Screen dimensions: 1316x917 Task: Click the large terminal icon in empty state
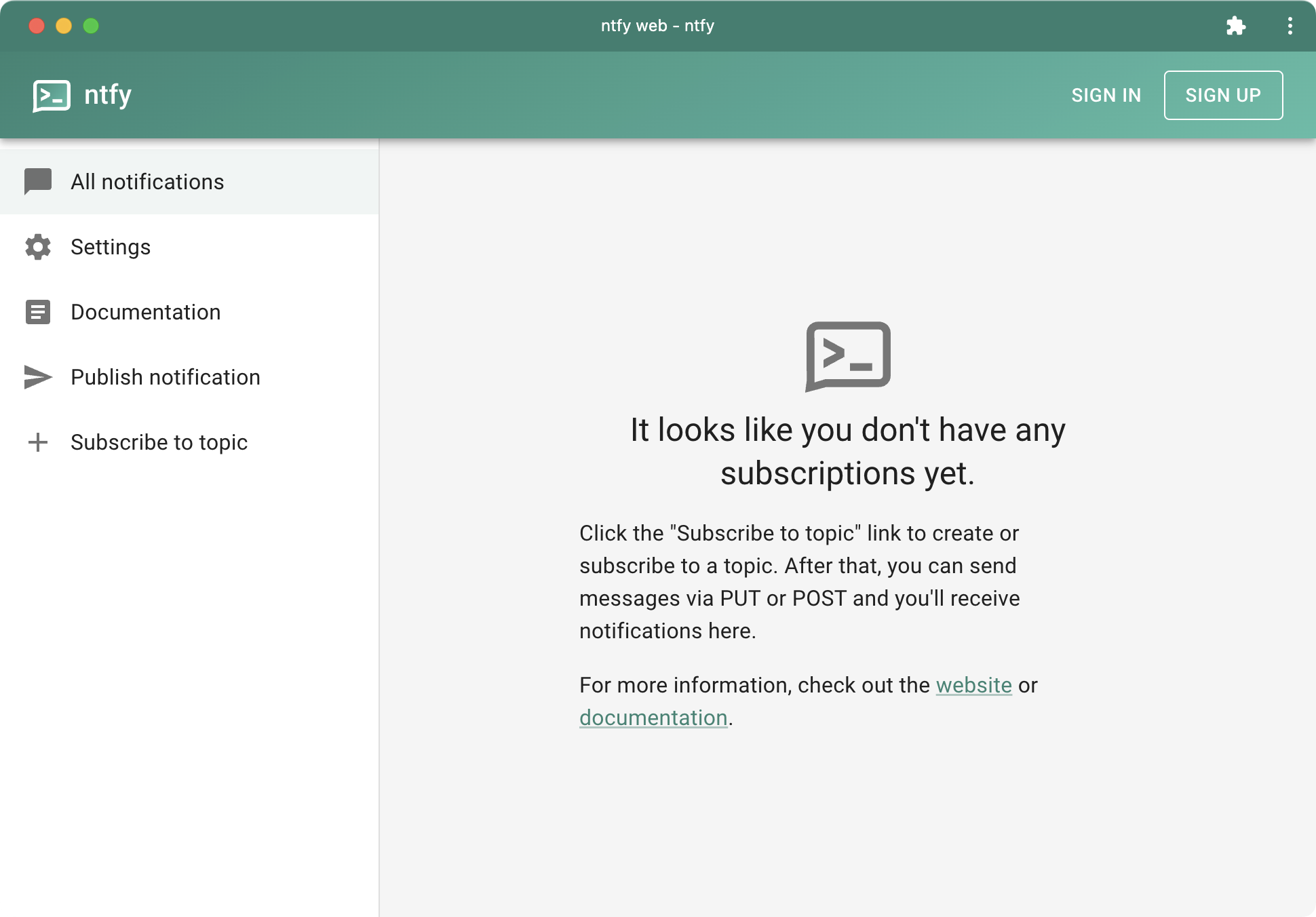(x=848, y=356)
